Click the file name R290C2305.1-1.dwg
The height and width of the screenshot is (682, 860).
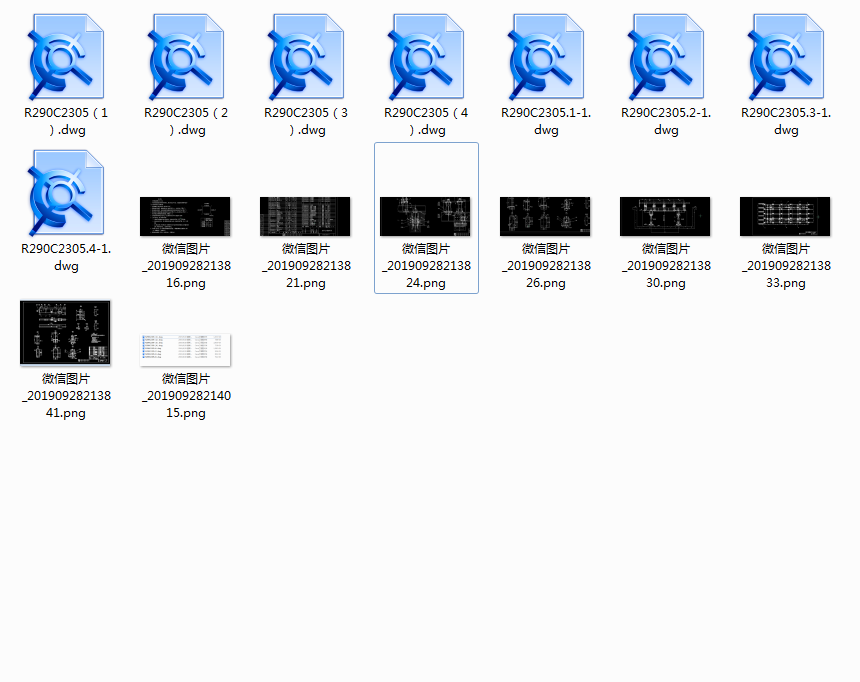click(x=546, y=121)
